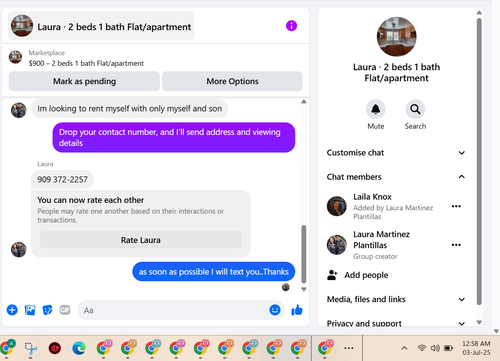Open Wi-Fi network settings in tray
Image resolution: width=500 pixels, height=361 pixels.
pos(422,348)
